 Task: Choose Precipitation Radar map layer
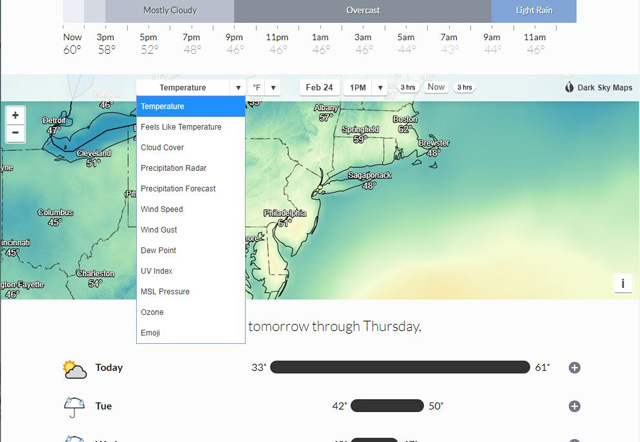191,168
